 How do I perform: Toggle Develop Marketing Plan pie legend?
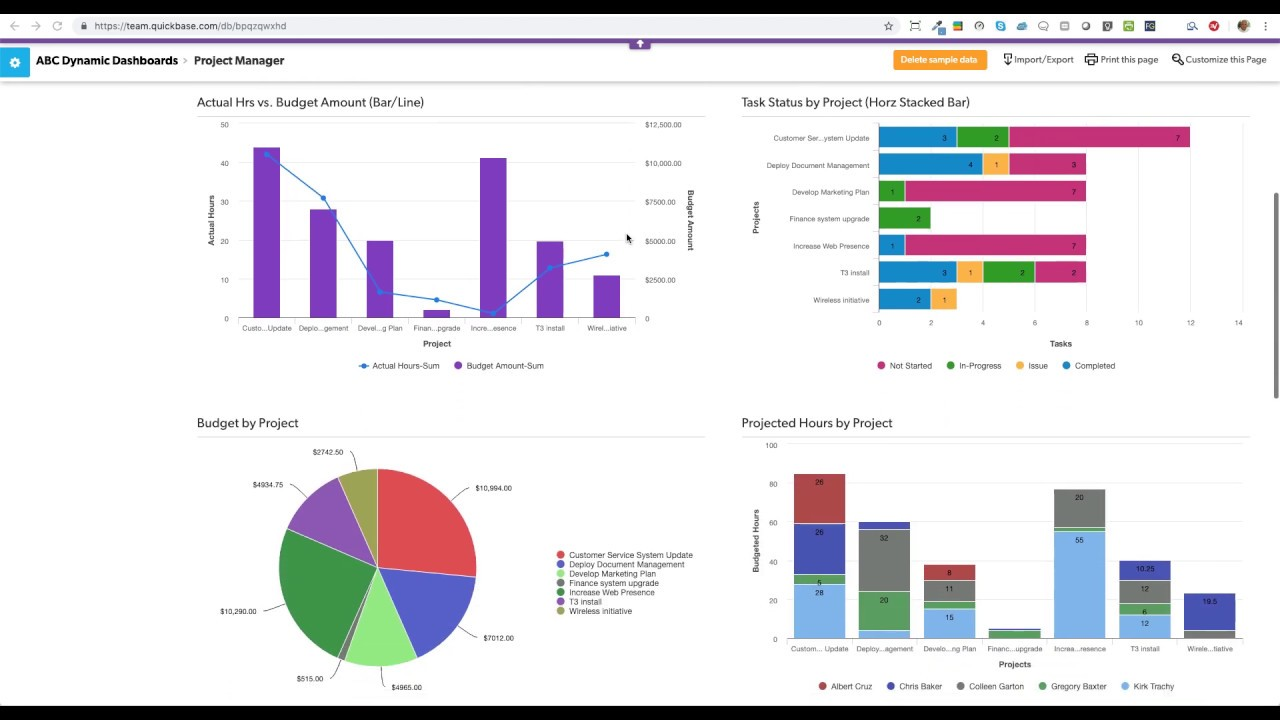pos(606,574)
